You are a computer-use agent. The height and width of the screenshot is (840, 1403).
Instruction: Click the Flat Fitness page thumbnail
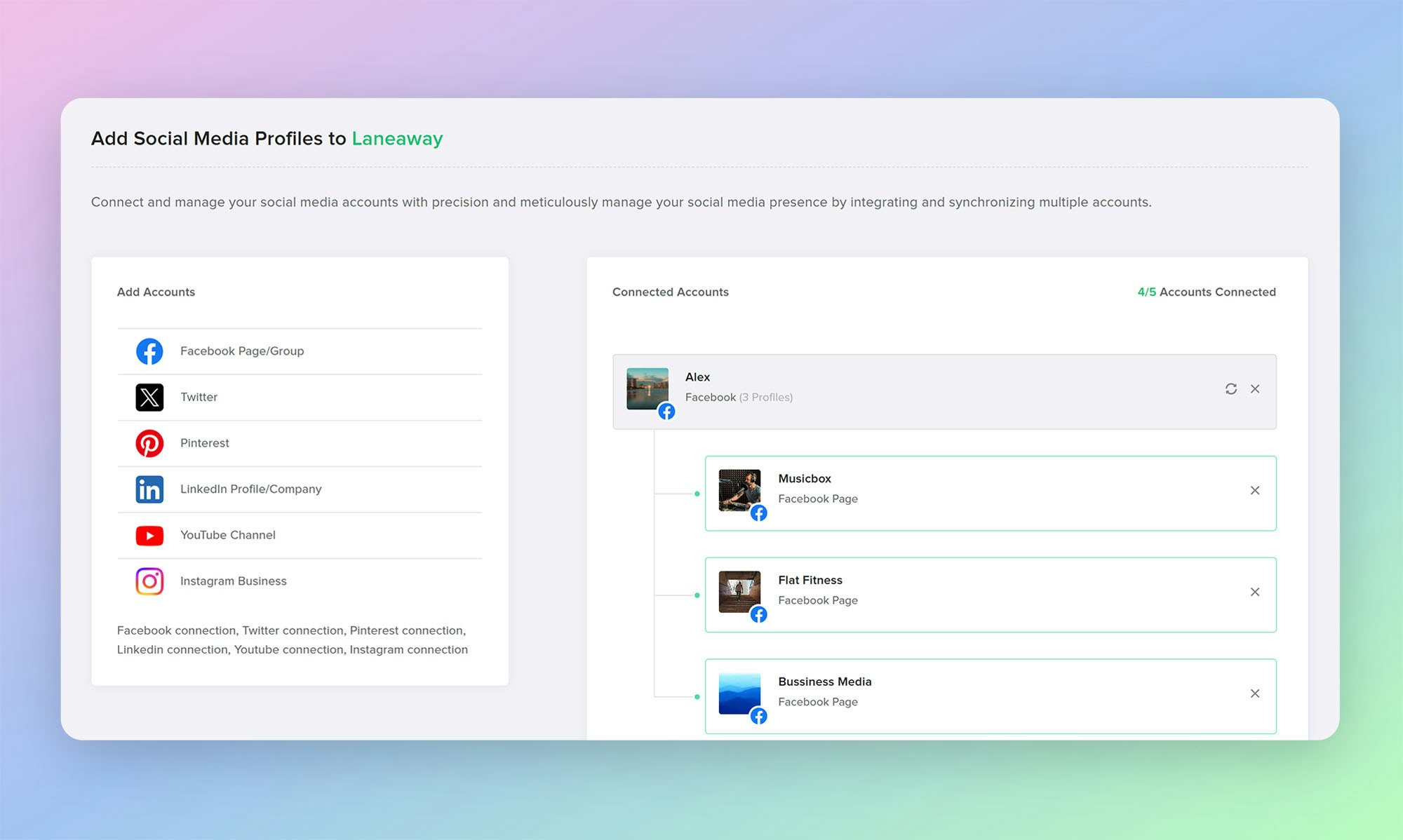click(x=739, y=591)
